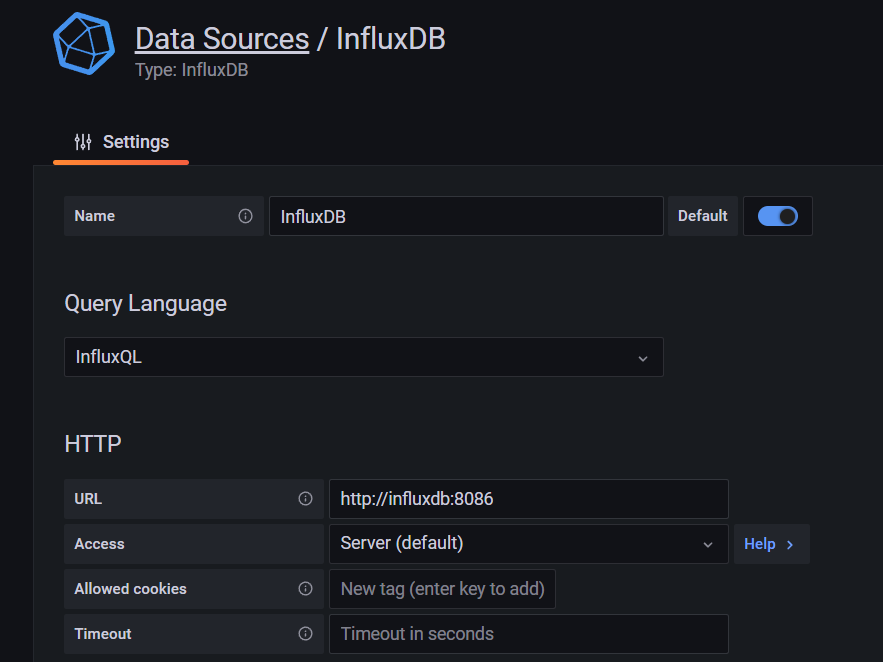The image size is (883, 662).
Task: Toggle the Default data source switch
Action: pyautogui.click(x=778, y=216)
